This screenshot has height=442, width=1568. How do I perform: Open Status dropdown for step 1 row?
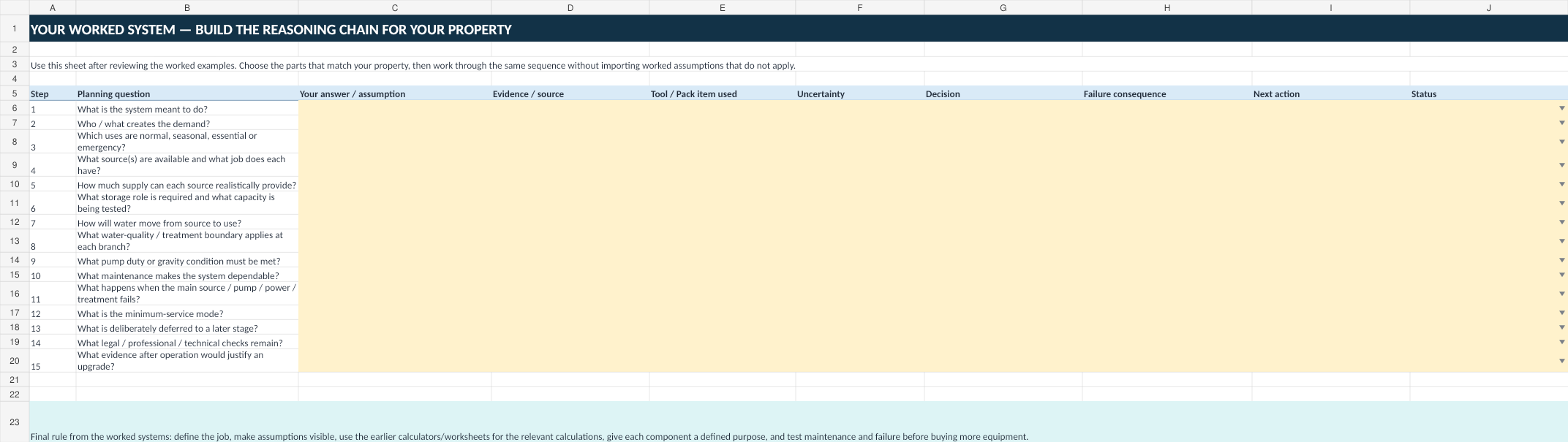point(1561,108)
